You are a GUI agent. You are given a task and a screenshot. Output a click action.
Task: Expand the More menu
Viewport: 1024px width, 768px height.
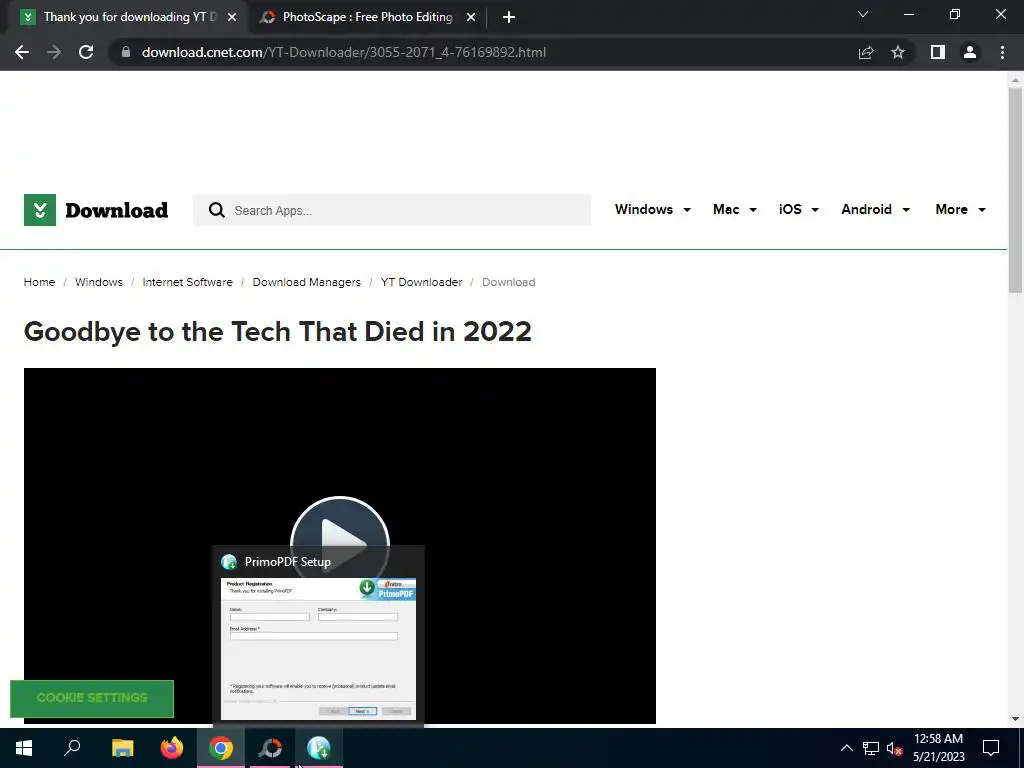click(x=960, y=210)
